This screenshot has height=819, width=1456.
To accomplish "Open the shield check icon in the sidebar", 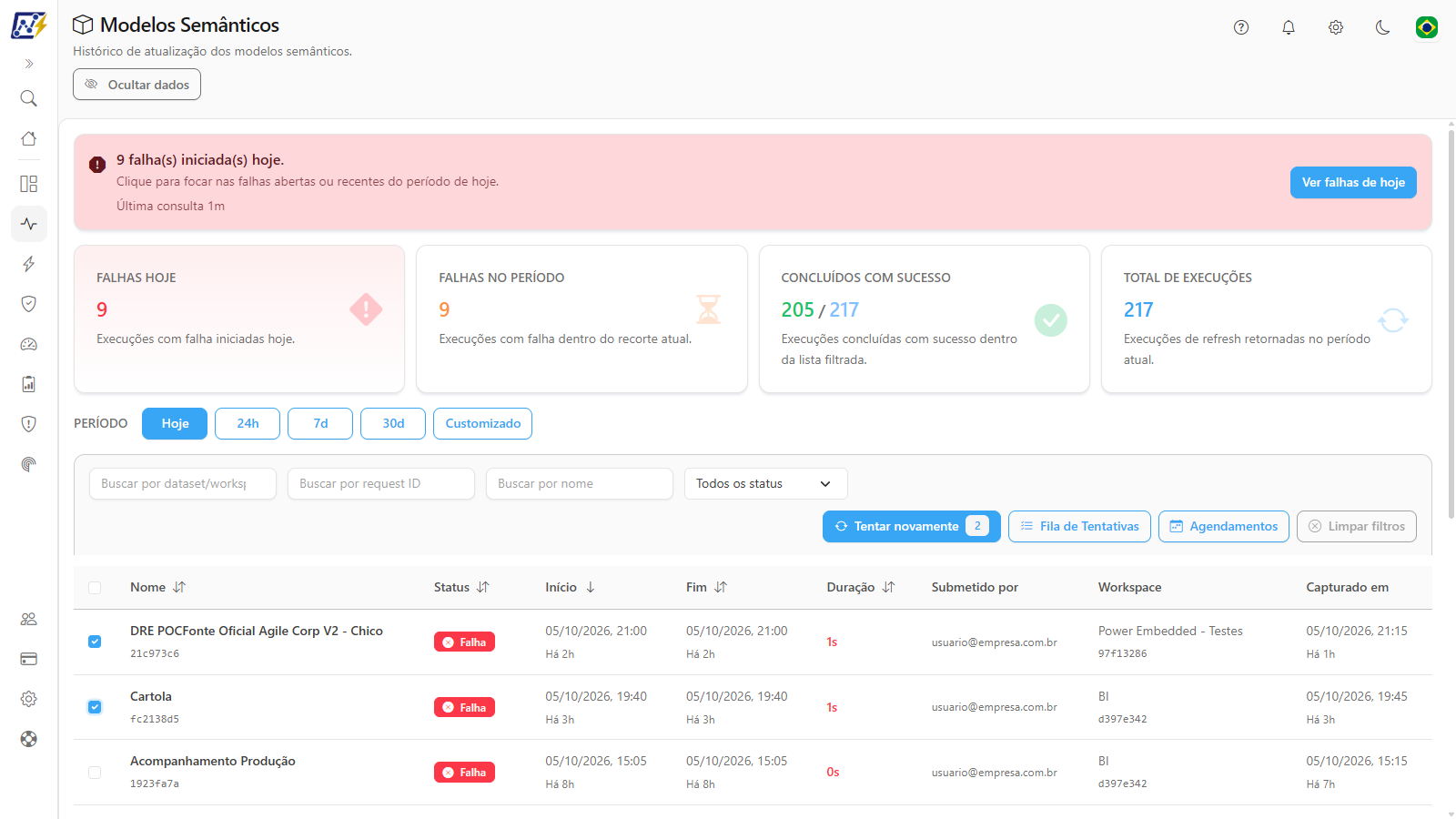I will pos(29,304).
